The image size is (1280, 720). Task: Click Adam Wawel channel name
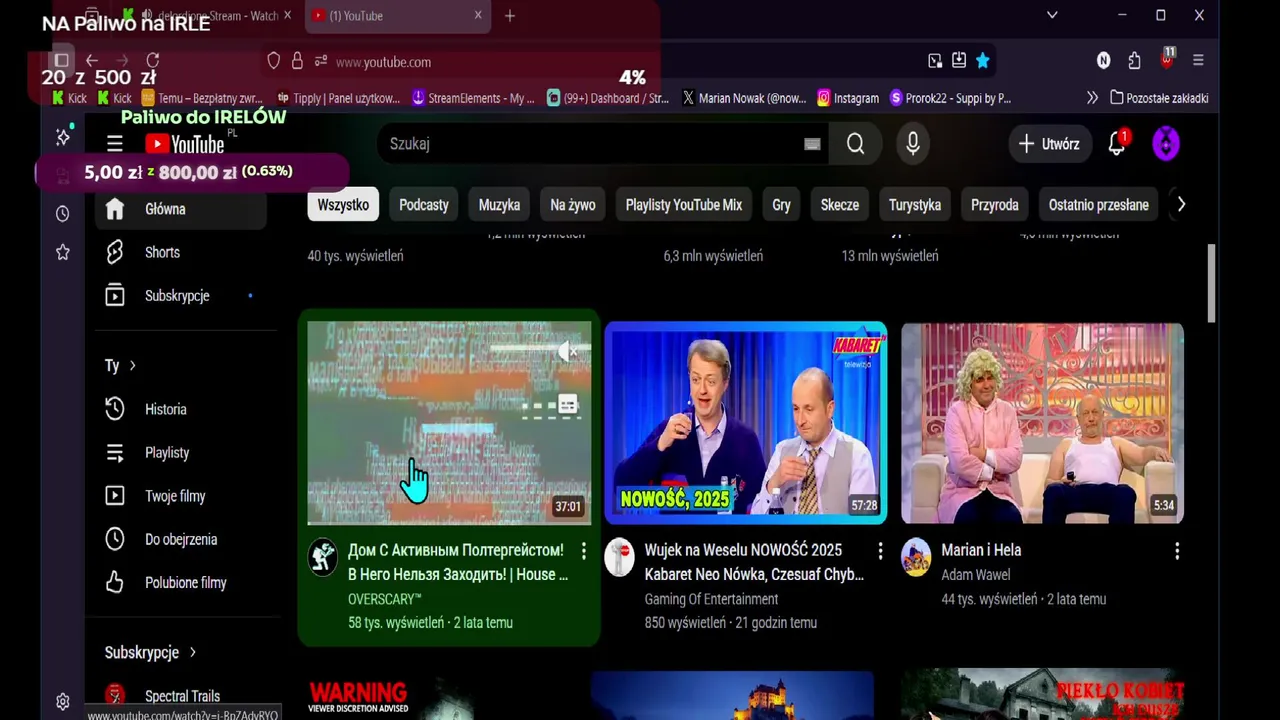976,575
